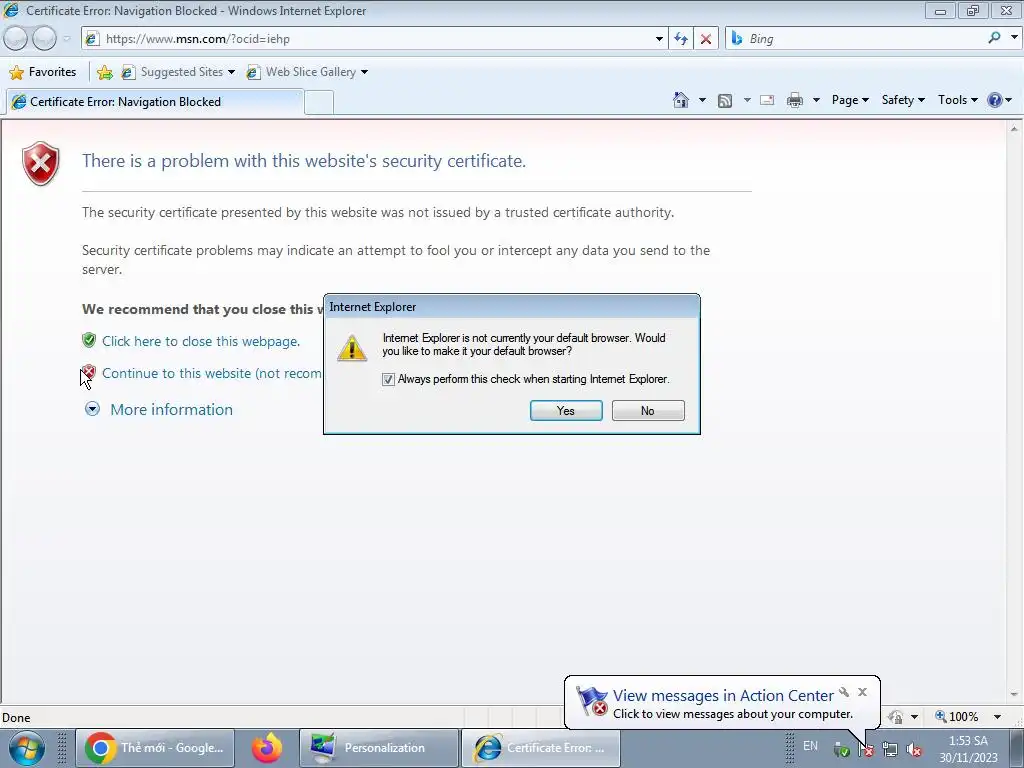Click the Read Mail icon

pos(767,100)
